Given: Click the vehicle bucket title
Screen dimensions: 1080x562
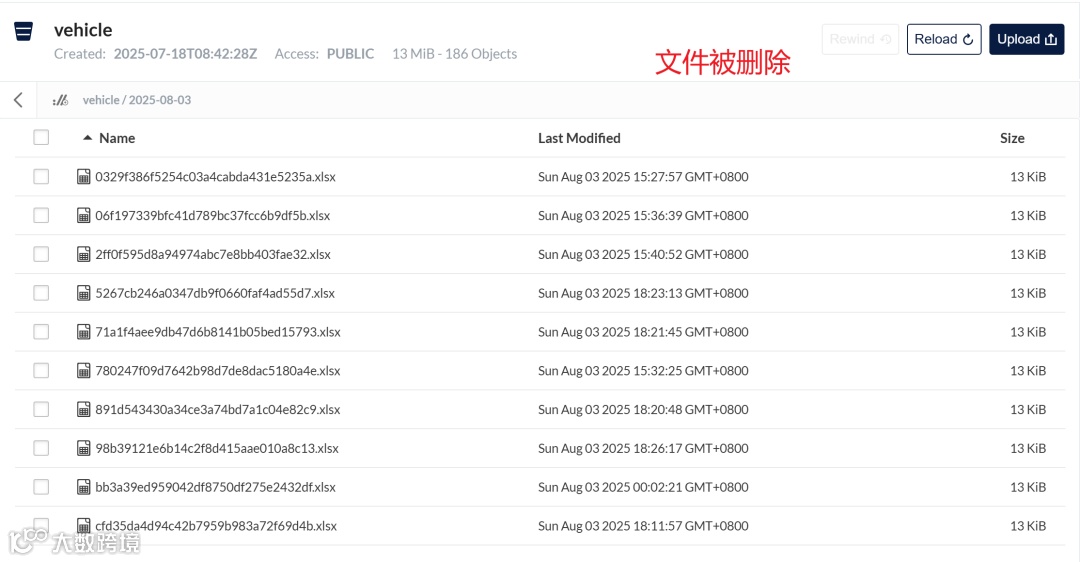Looking at the screenshot, I should [83, 30].
